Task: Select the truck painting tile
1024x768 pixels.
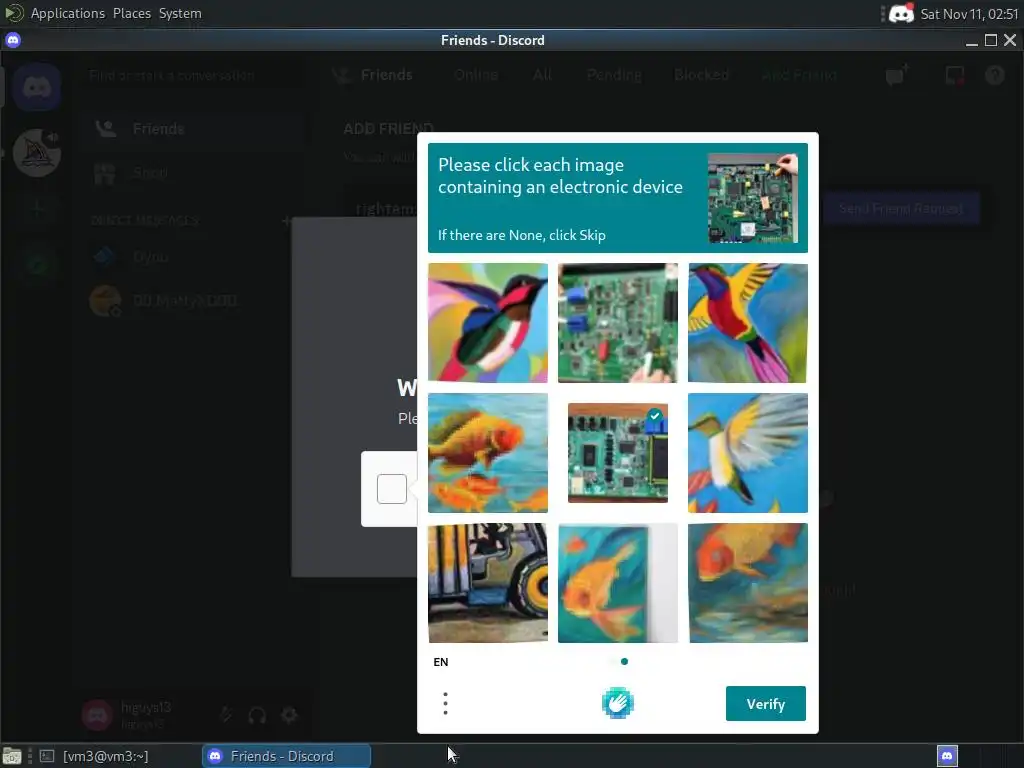Action: [488, 583]
